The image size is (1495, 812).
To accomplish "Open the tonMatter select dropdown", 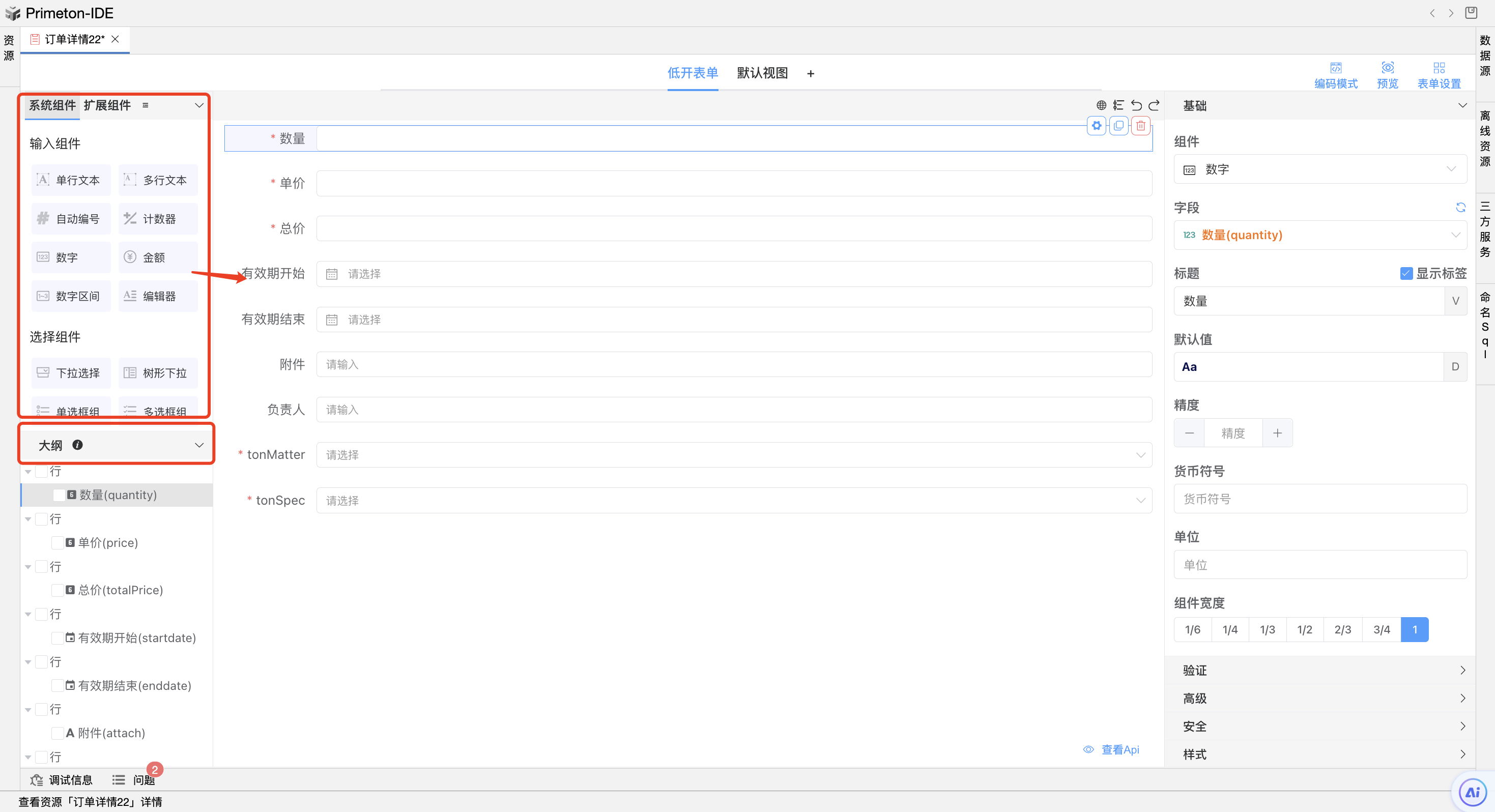I will 734,455.
